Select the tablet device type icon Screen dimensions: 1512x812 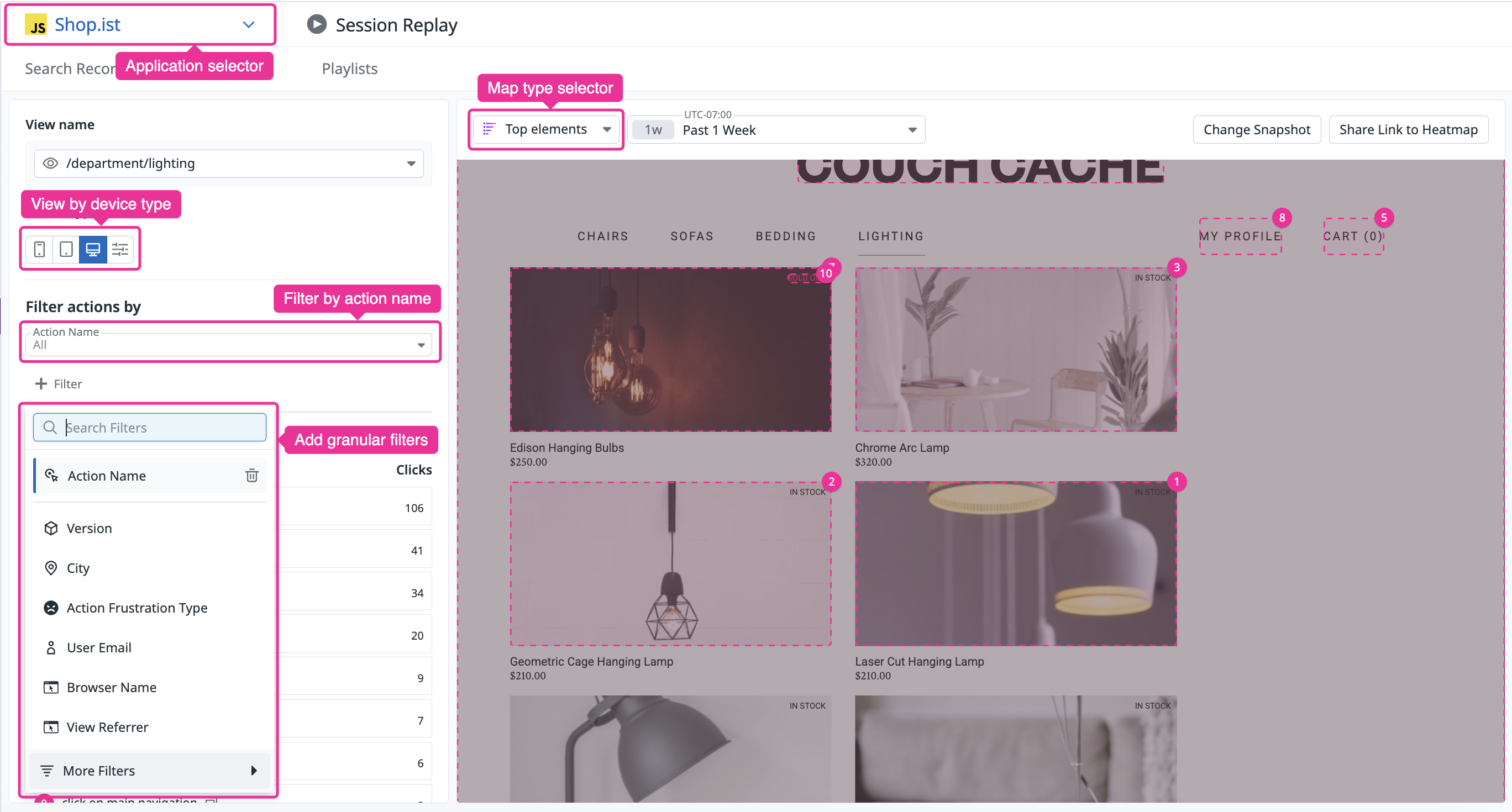click(x=66, y=249)
